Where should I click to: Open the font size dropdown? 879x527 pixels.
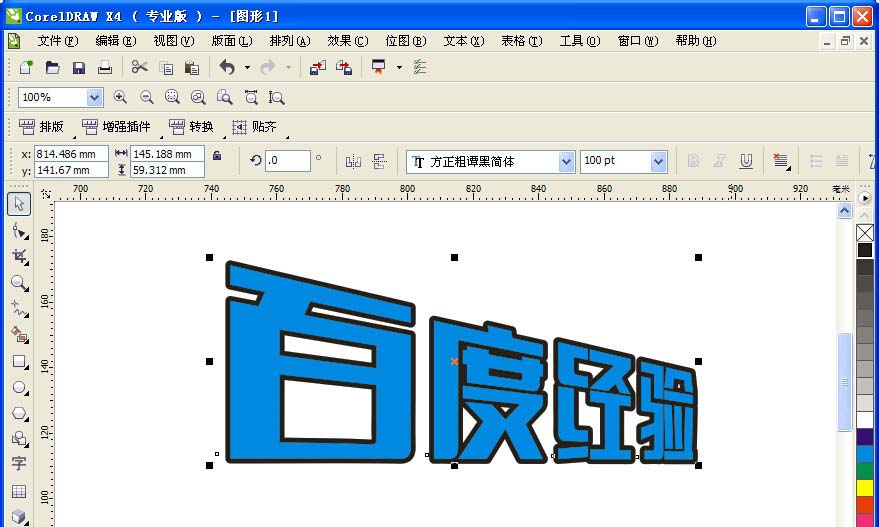coord(659,162)
